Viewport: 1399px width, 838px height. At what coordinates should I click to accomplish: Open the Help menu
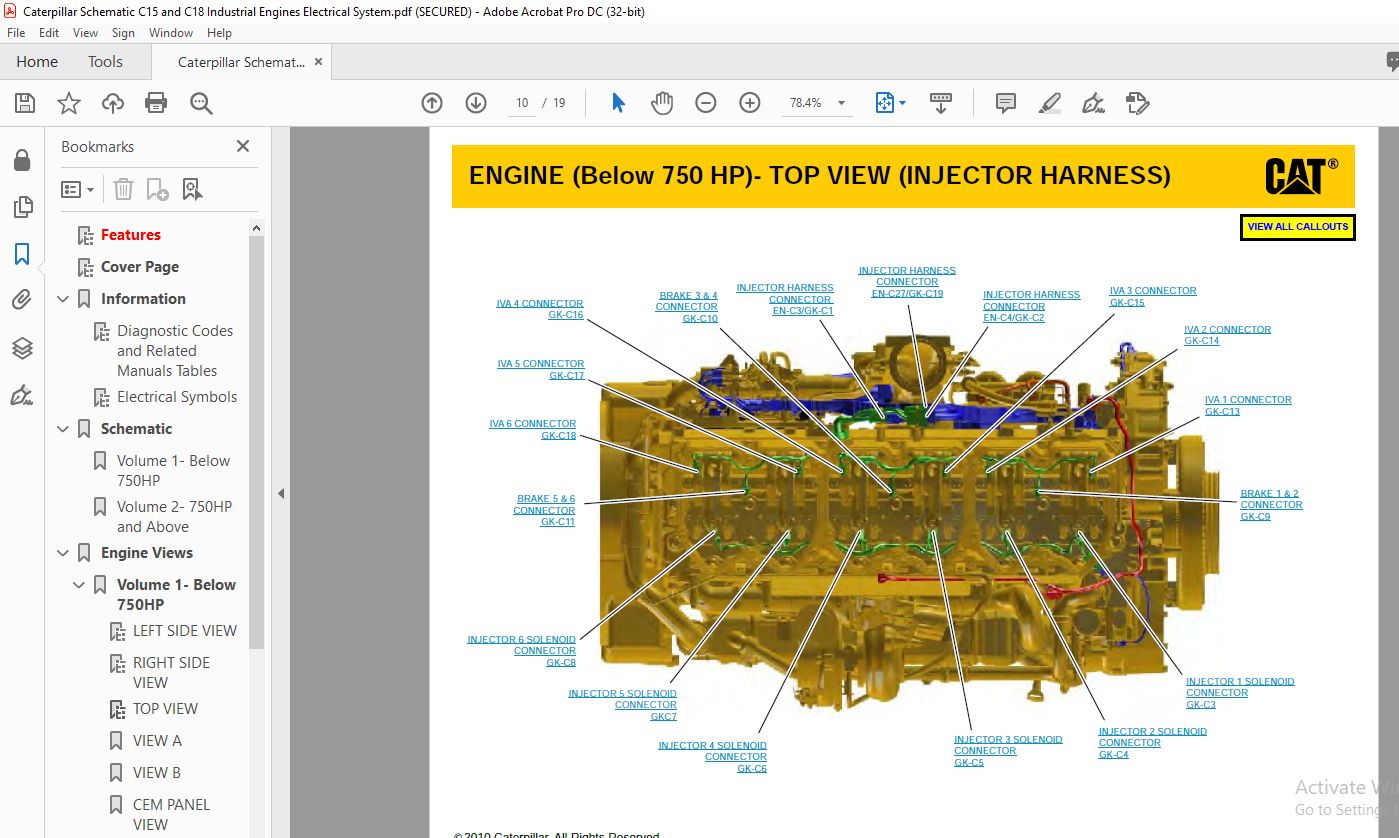point(219,33)
